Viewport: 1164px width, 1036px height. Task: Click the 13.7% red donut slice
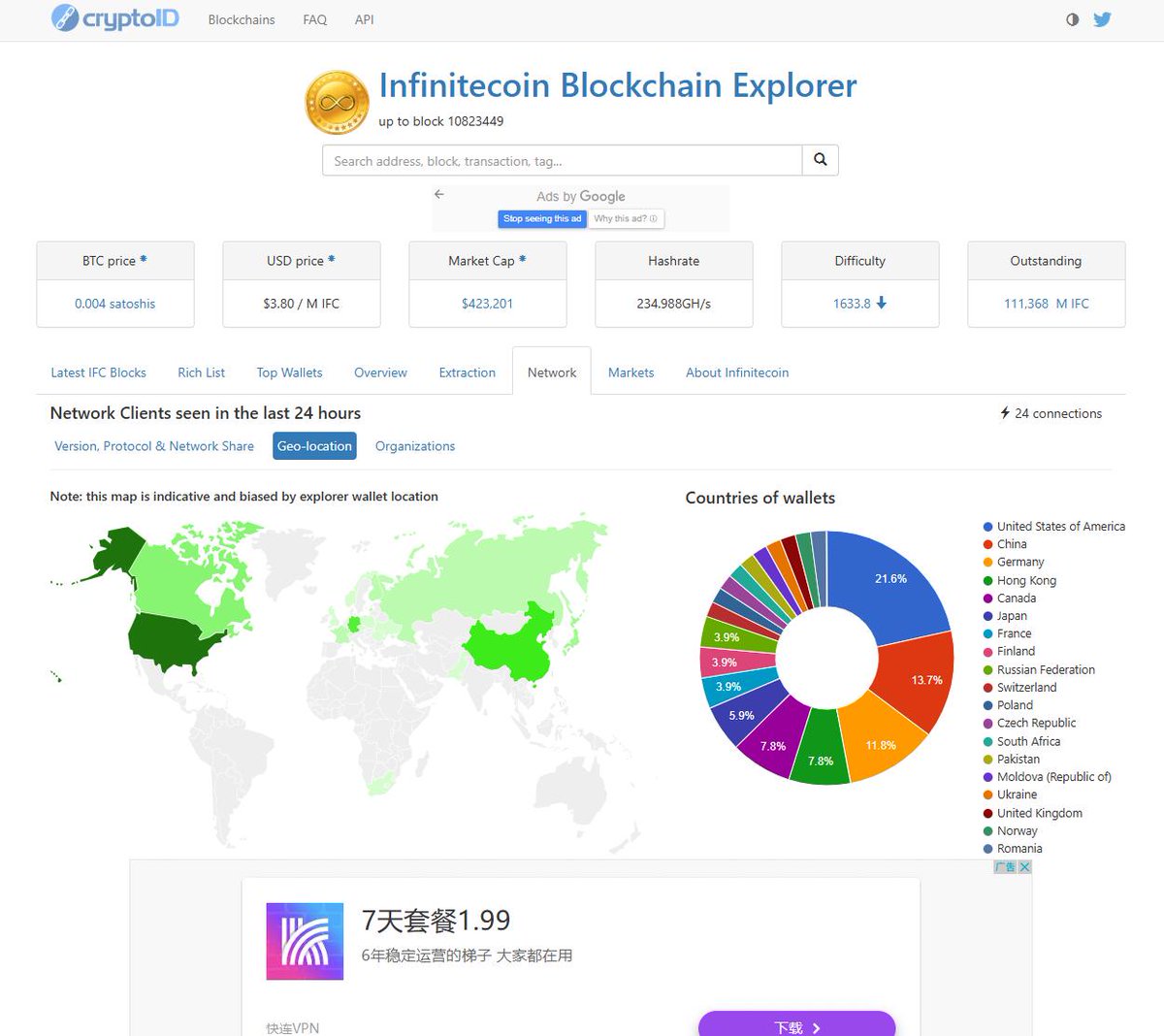(917, 682)
